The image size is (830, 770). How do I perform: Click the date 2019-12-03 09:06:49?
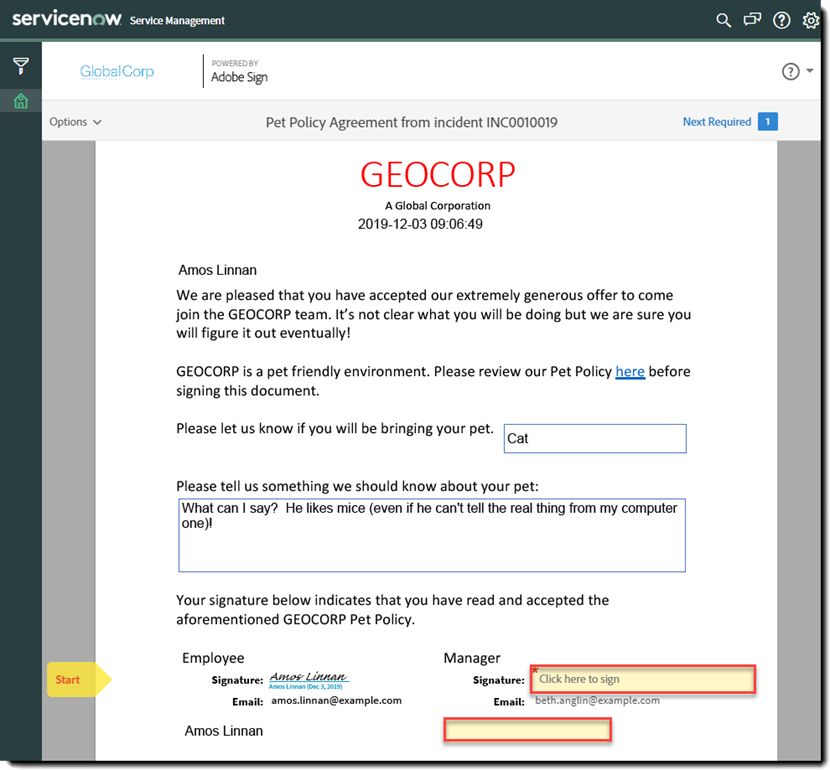pos(420,224)
